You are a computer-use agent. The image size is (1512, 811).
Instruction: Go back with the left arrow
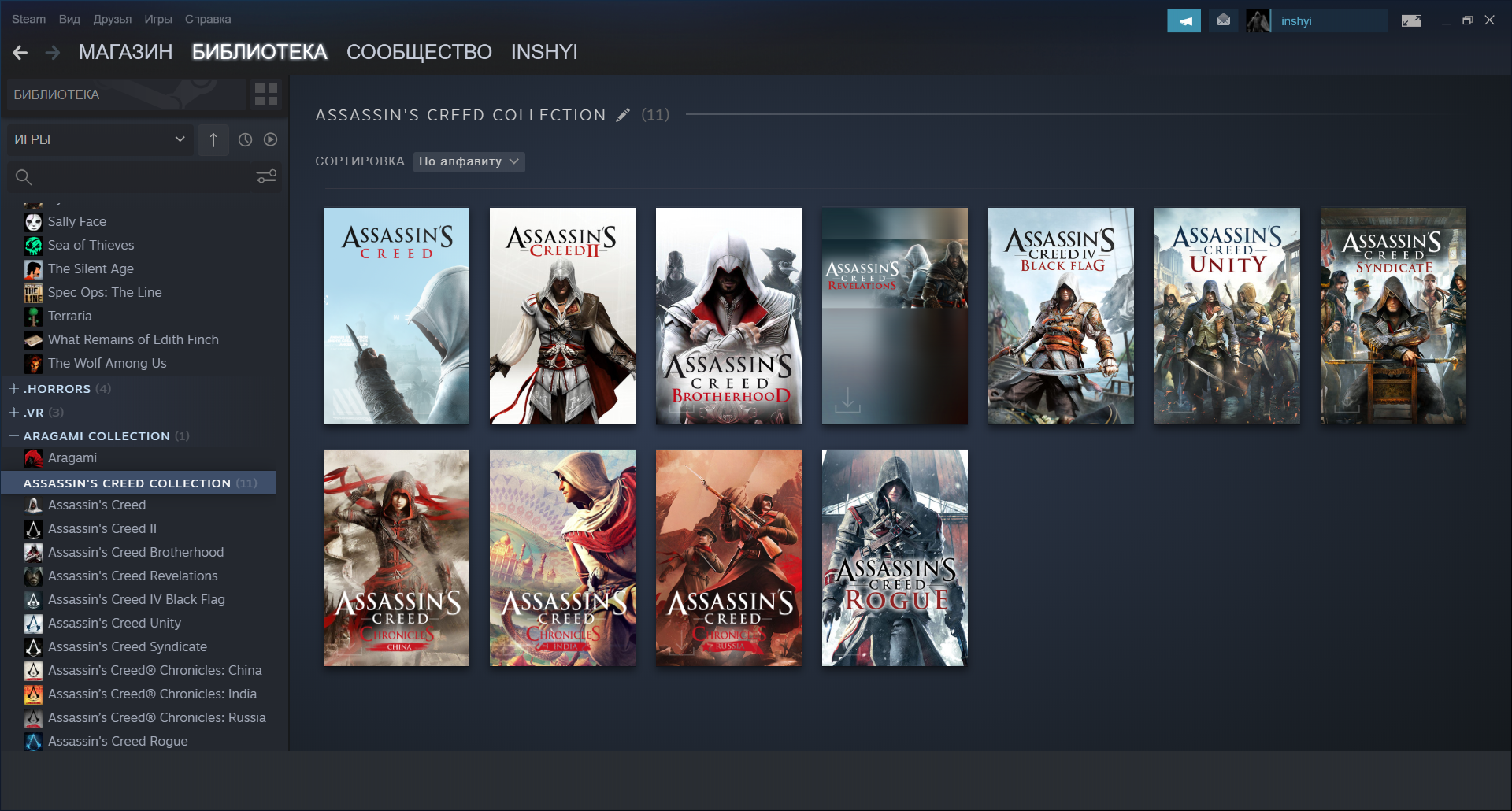[20, 53]
